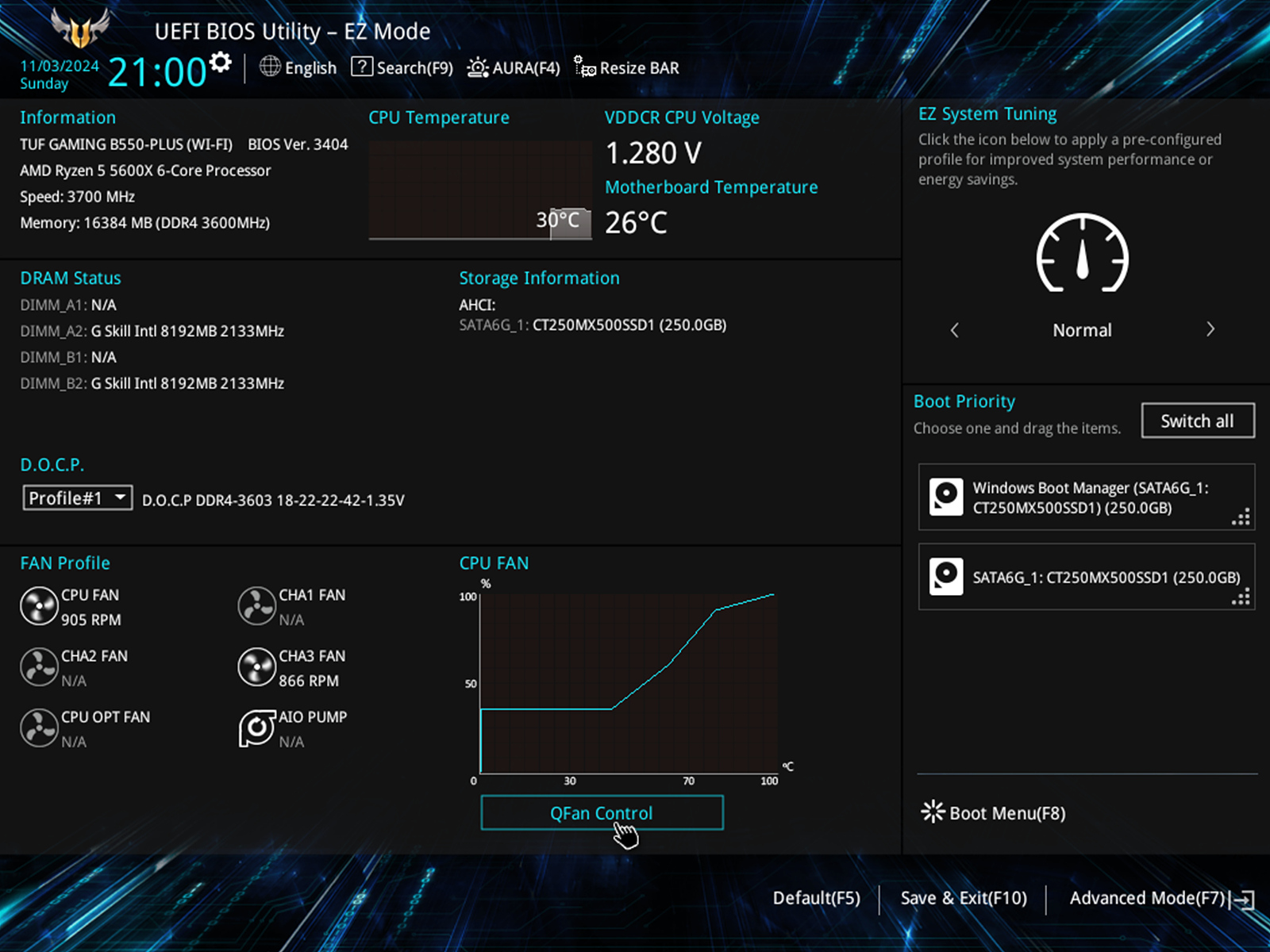Select the AIO PUMP icon
The width and height of the screenshot is (1270, 952).
[x=256, y=728]
